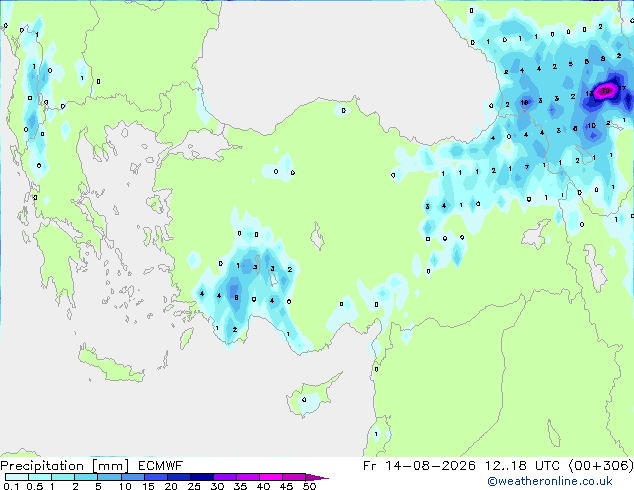634x490 pixels.
Task: Click the '(00+306)' forecast offset text
Action: tap(601, 466)
